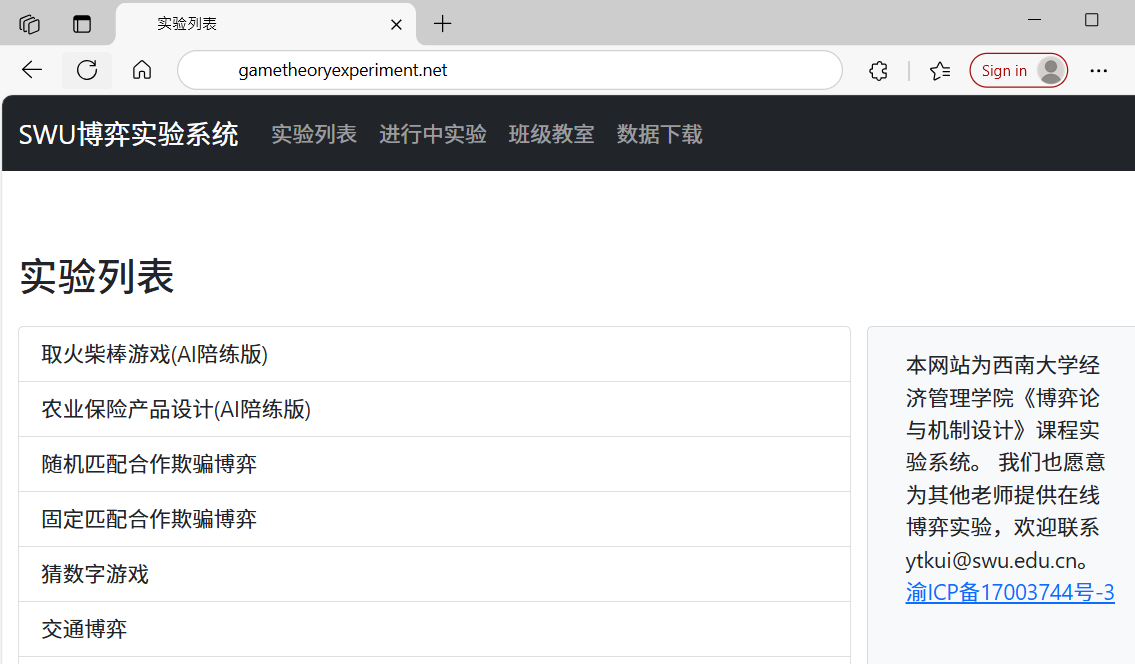
Task: Click the browser back arrow
Action: coord(32,70)
